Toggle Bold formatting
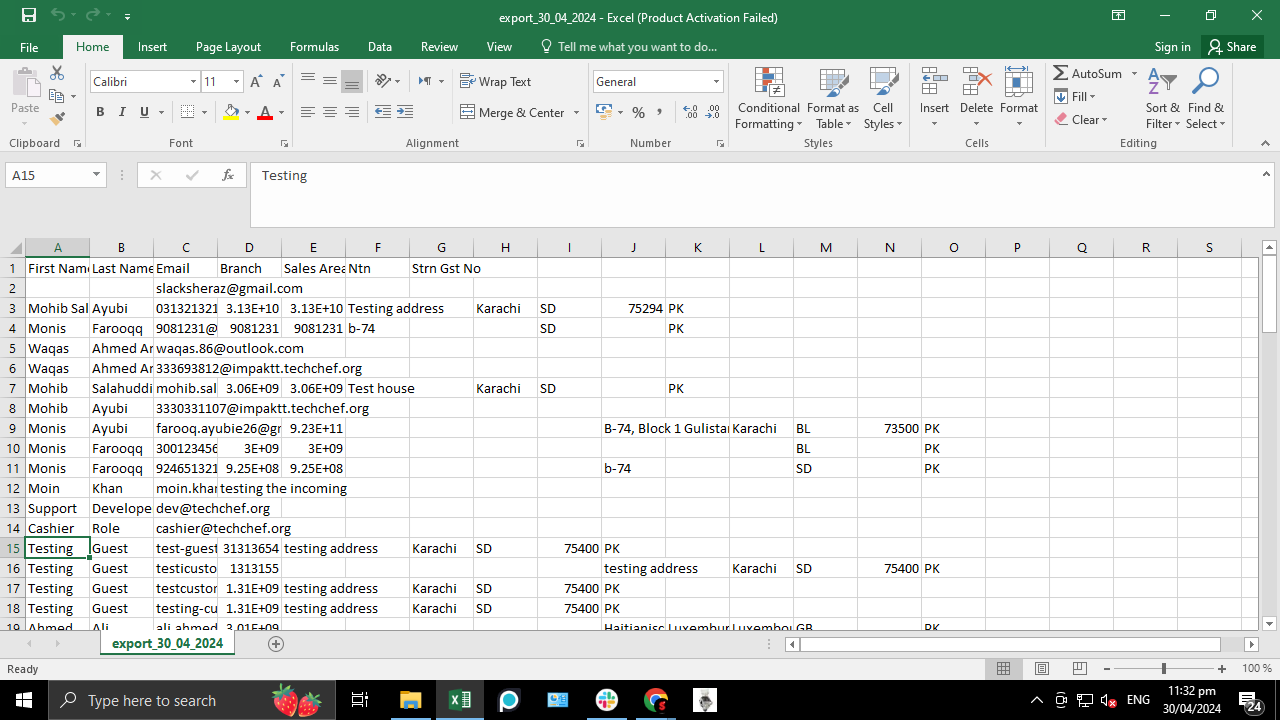 100,112
